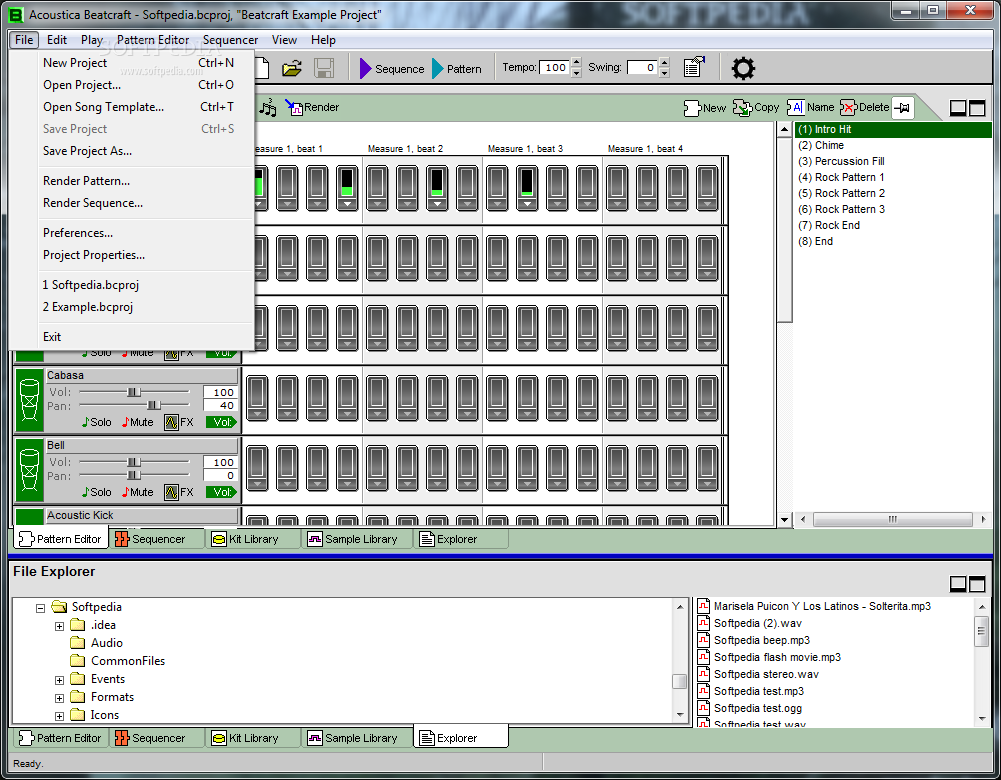Decrease Swing with down stepper arrow
The width and height of the screenshot is (1001, 780).
[x=665, y=73]
